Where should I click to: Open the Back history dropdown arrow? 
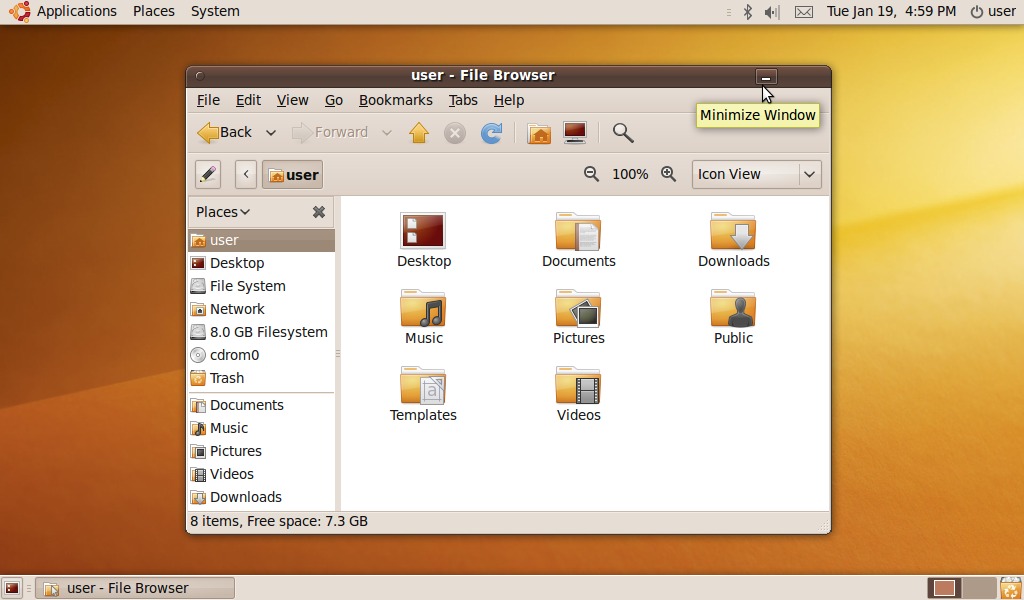click(x=270, y=133)
